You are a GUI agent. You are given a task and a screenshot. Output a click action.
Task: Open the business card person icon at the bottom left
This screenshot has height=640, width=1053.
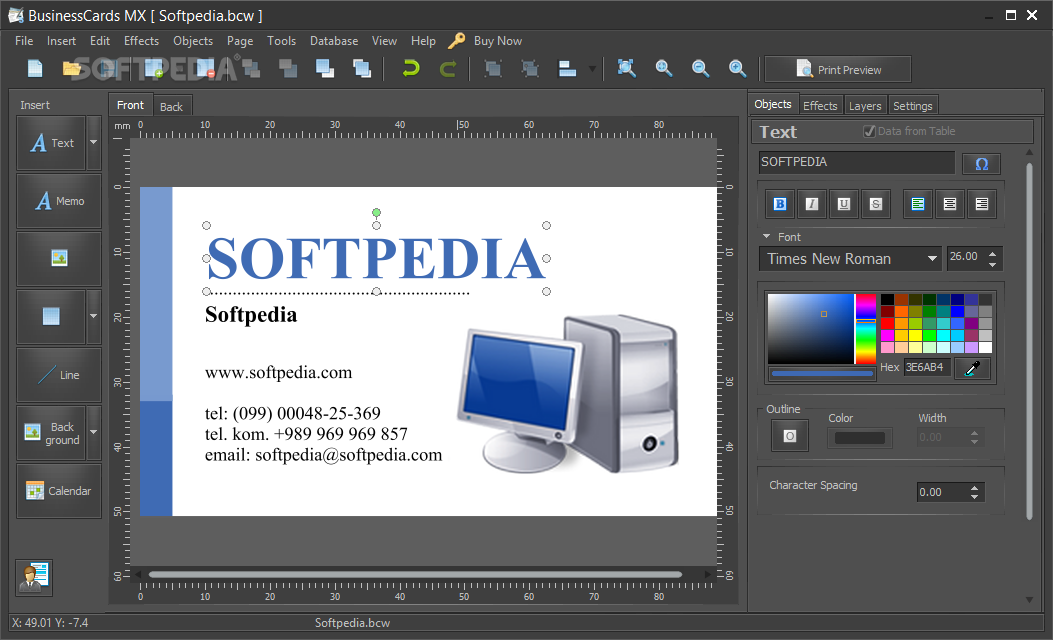[34, 578]
